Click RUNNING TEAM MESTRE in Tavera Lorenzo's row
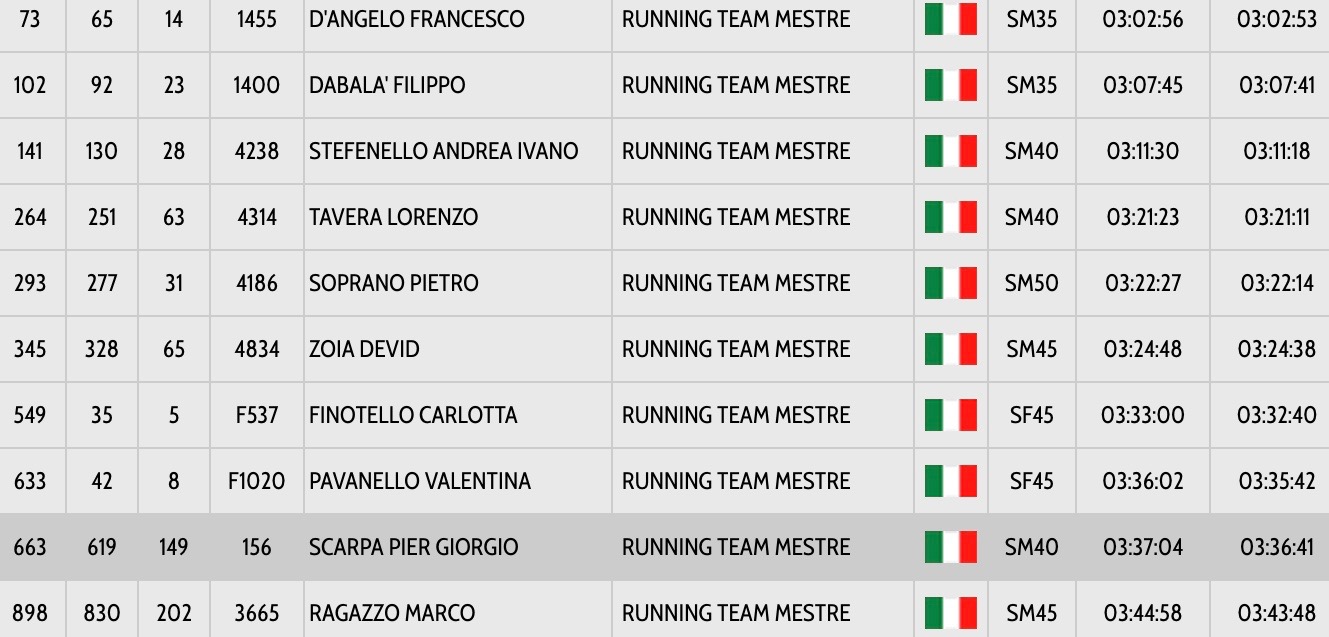 coord(735,217)
